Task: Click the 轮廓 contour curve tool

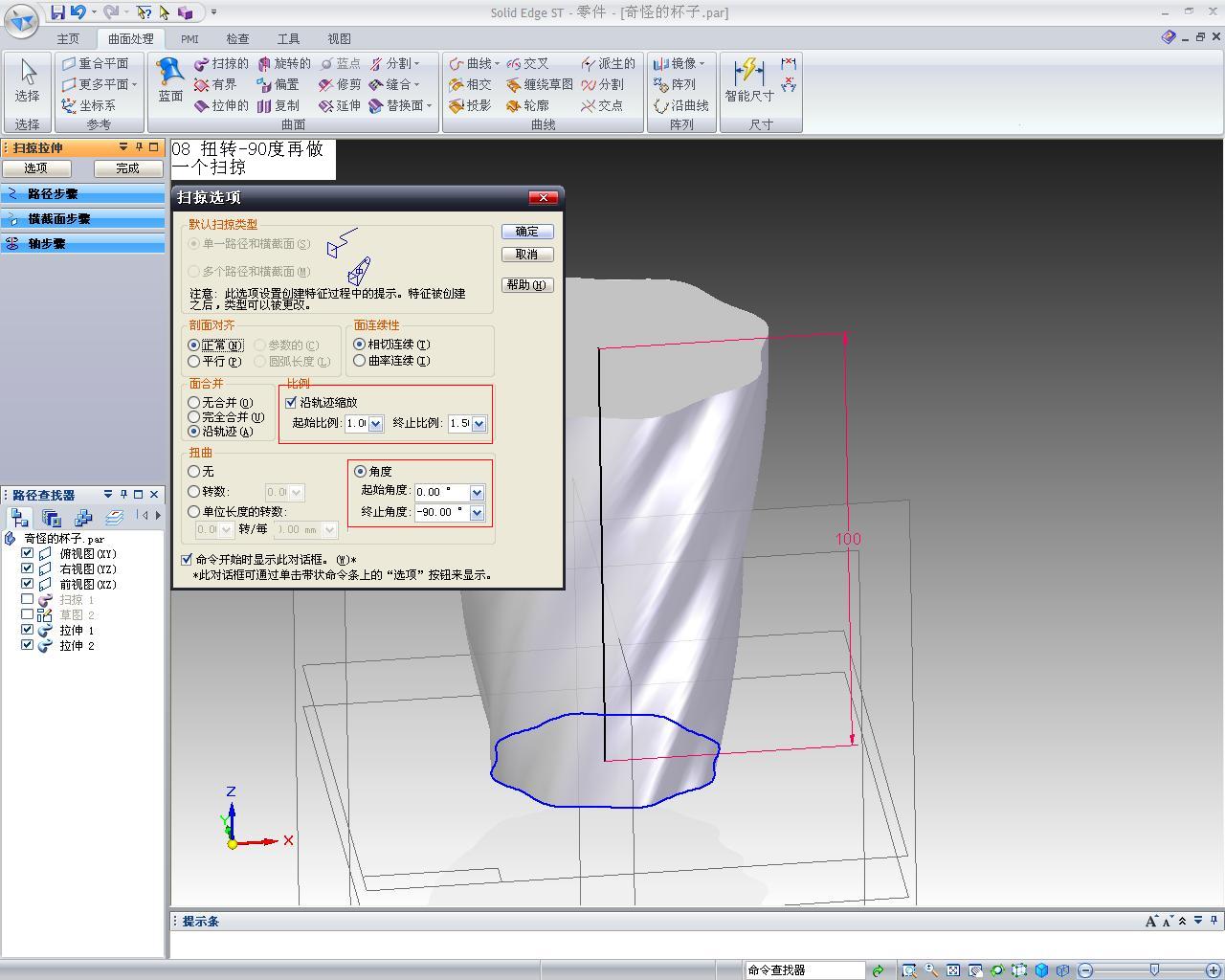Action: coord(527,105)
